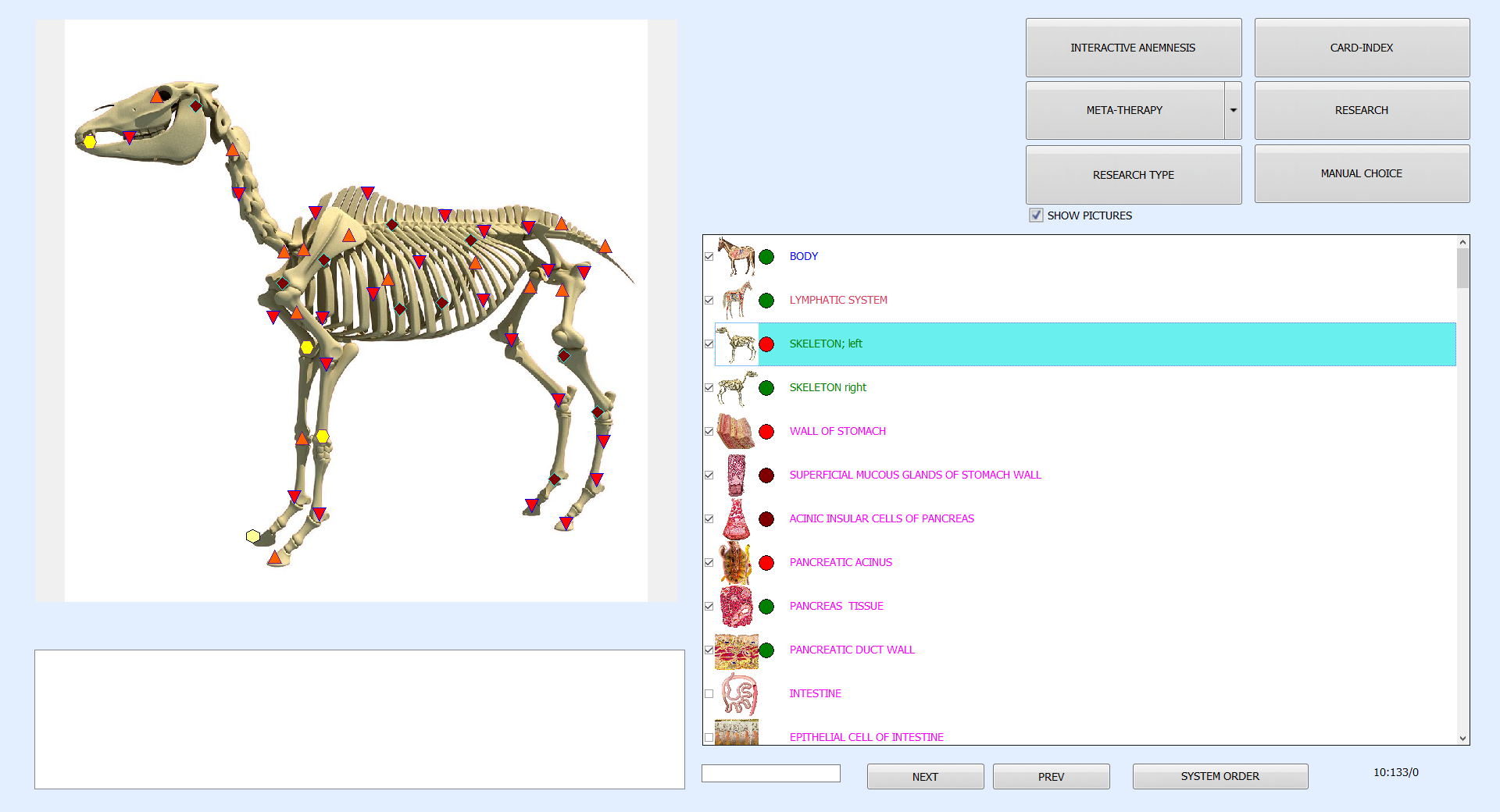The width and height of the screenshot is (1500, 812).
Task: Click the search input field beside NEXT
Action: point(770,774)
